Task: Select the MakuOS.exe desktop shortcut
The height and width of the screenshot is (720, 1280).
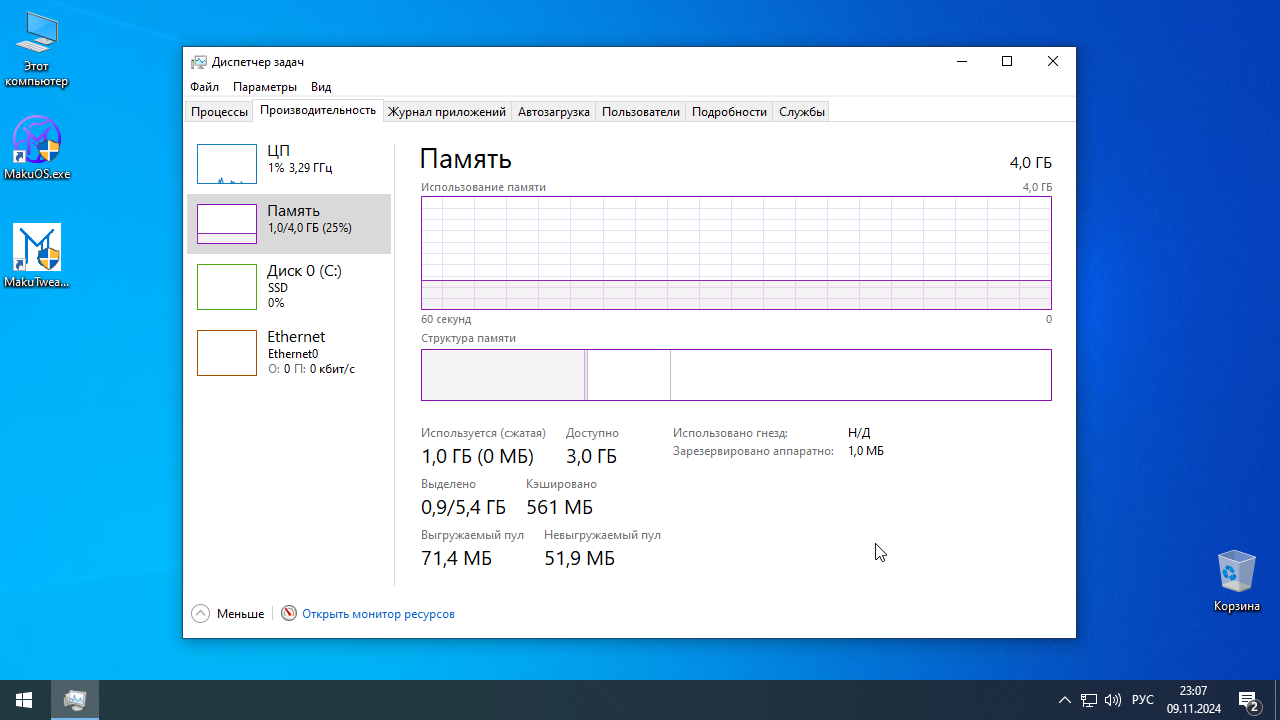Action: (x=37, y=147)
